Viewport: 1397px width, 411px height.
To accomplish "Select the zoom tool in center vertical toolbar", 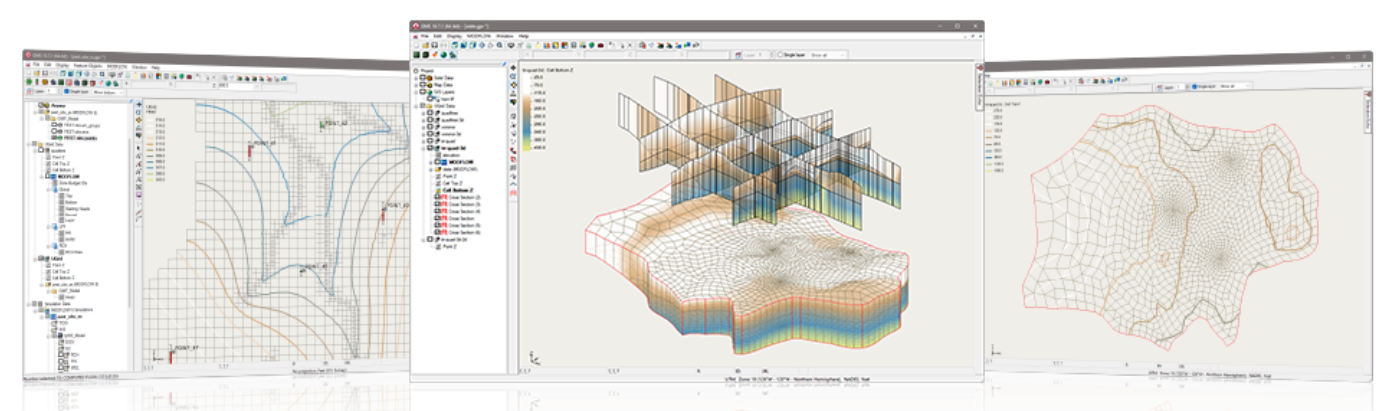I will tap(514, 75).
